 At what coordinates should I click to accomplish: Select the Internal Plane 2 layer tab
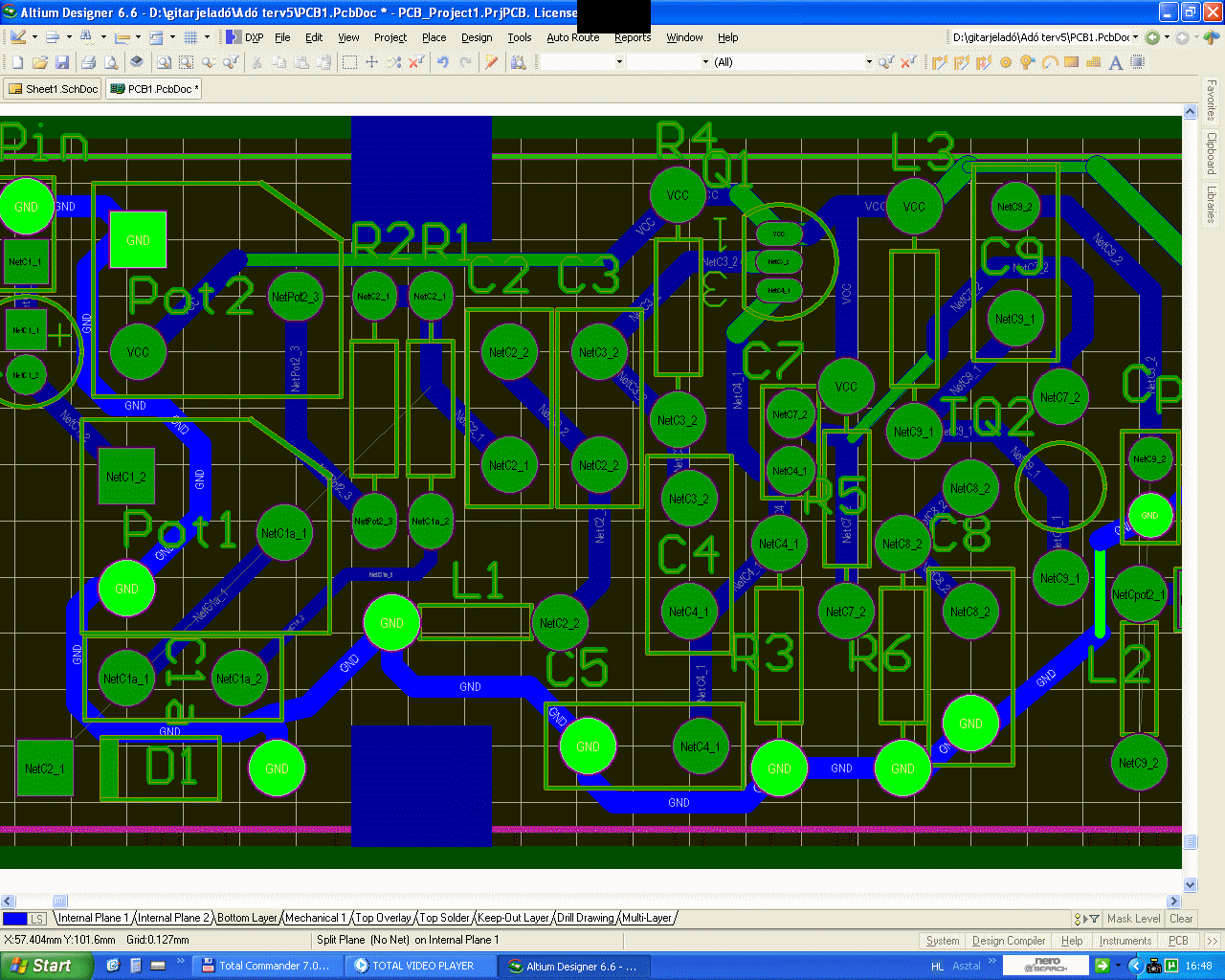[173, 918]
